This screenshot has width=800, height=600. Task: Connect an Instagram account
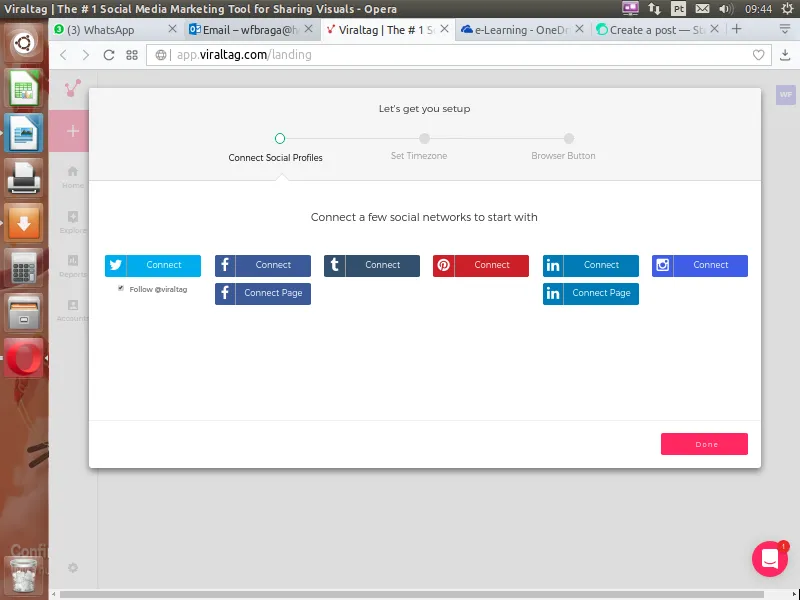click(x=700, y=265)
